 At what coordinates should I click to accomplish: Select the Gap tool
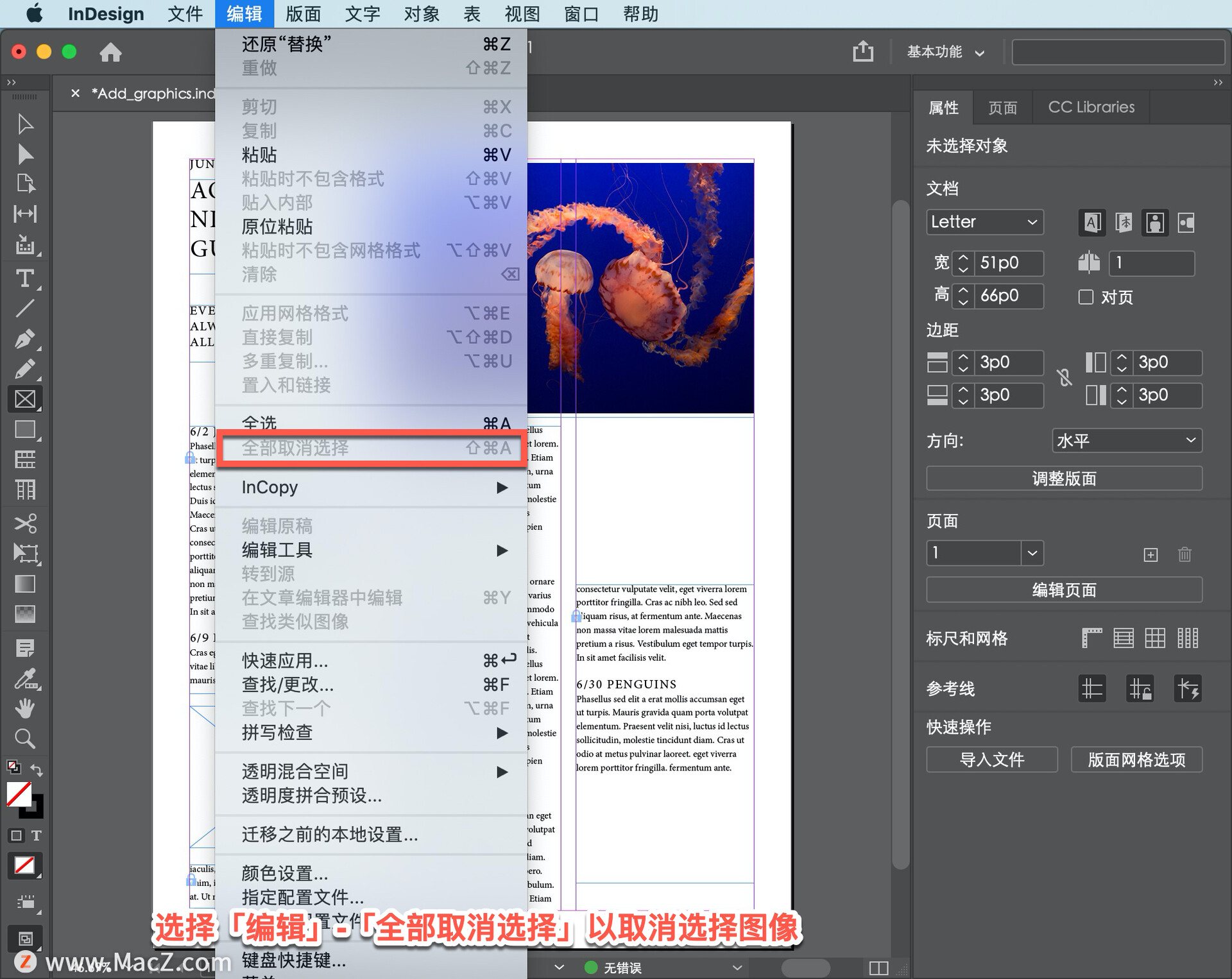pyautogui.click(x=24, y=214)
